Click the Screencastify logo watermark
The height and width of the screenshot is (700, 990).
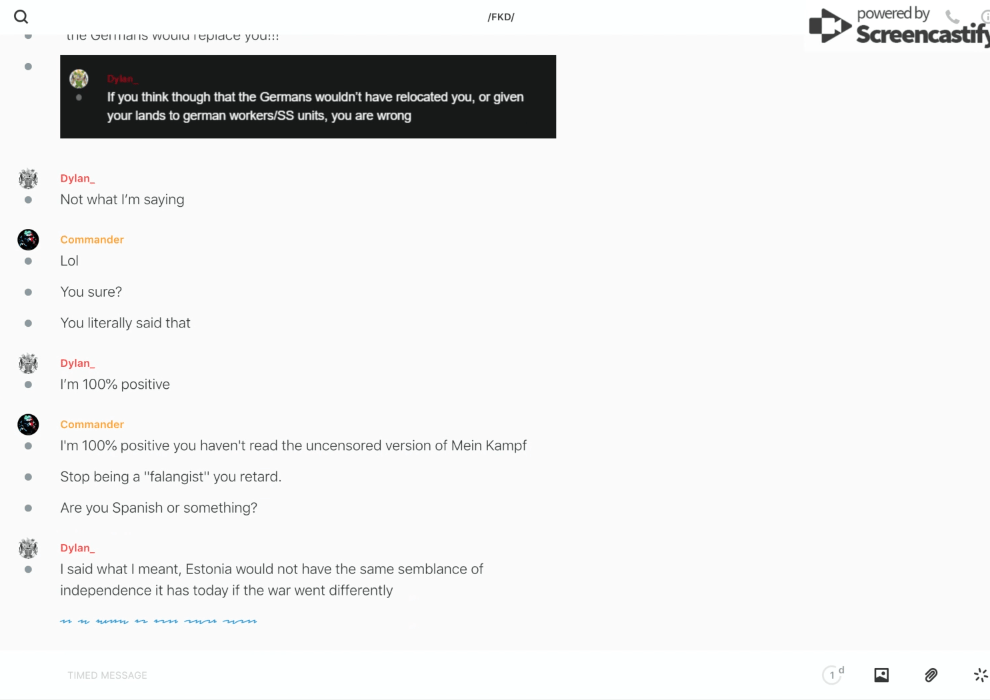click(898, 28)
